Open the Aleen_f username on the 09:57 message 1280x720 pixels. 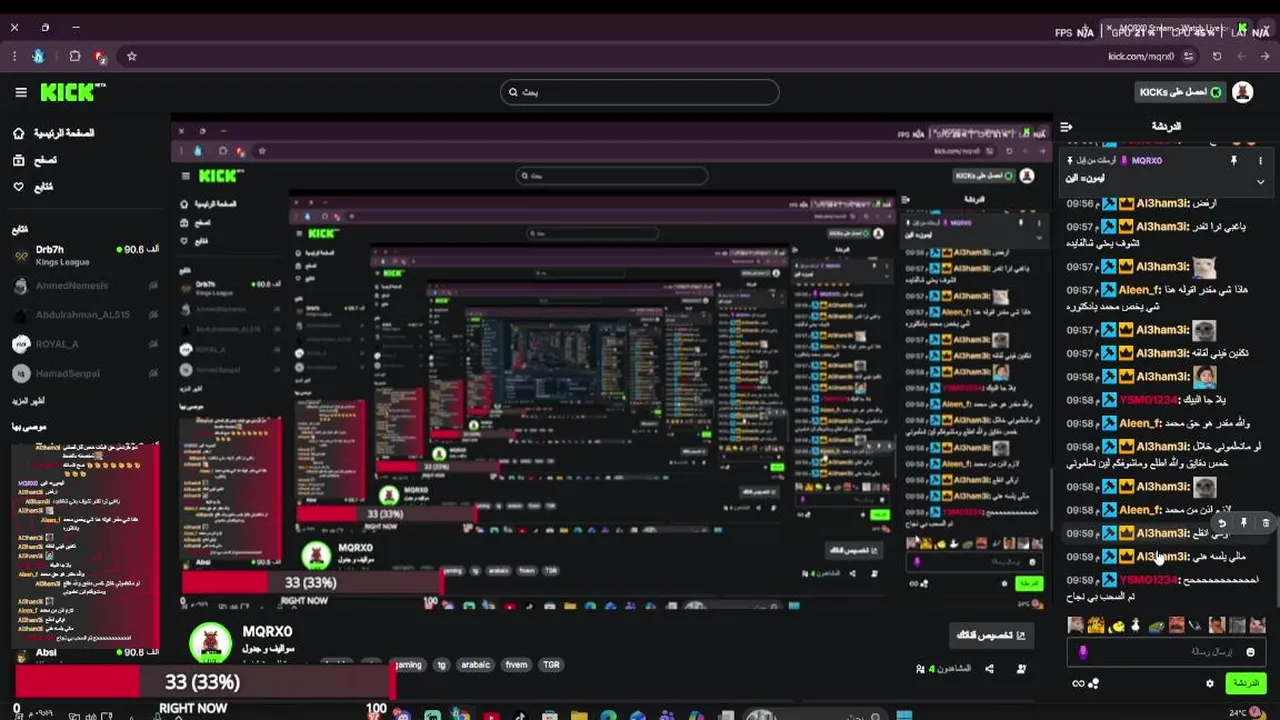point(1140,290)
